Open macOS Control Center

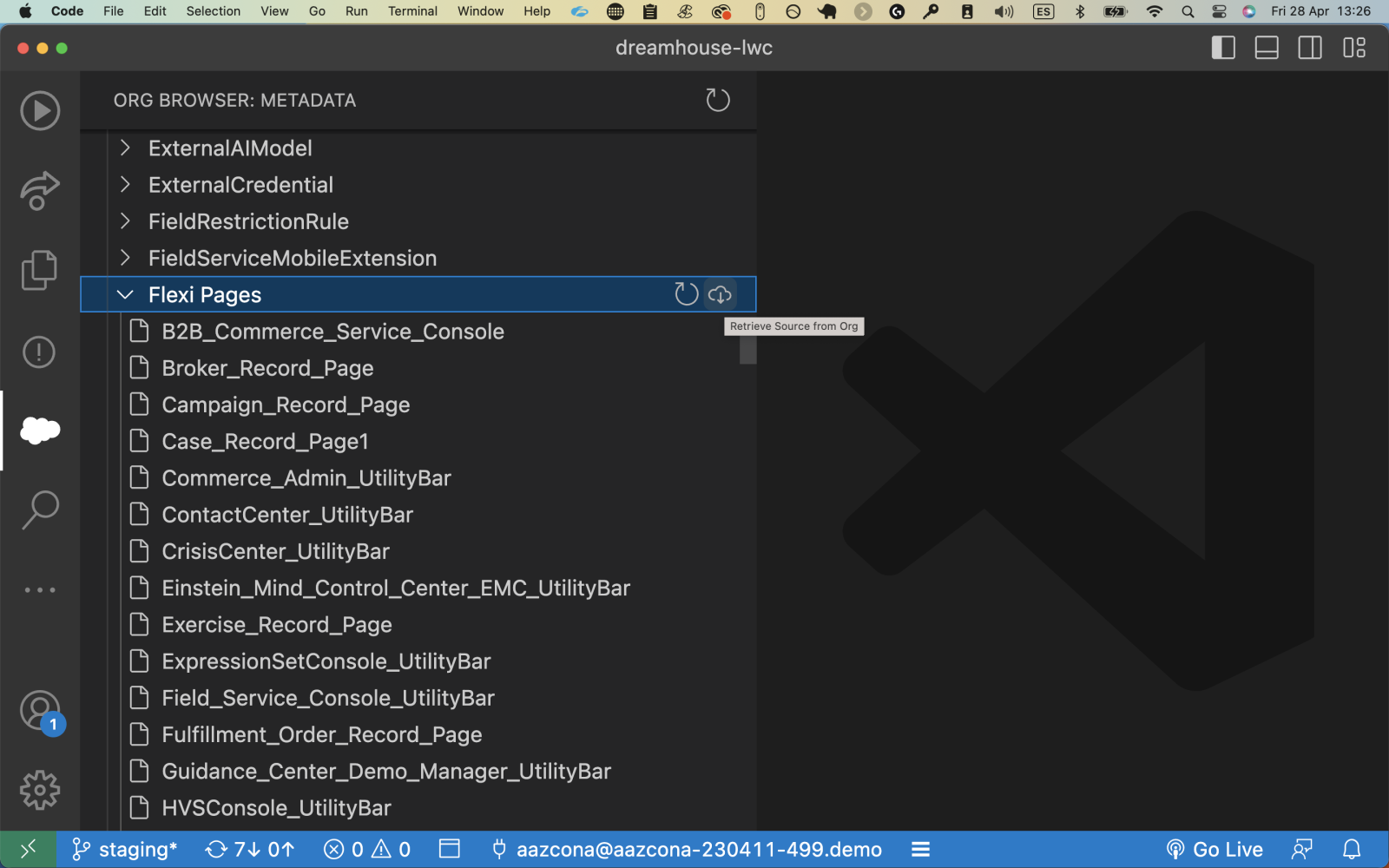(1219, 11)
